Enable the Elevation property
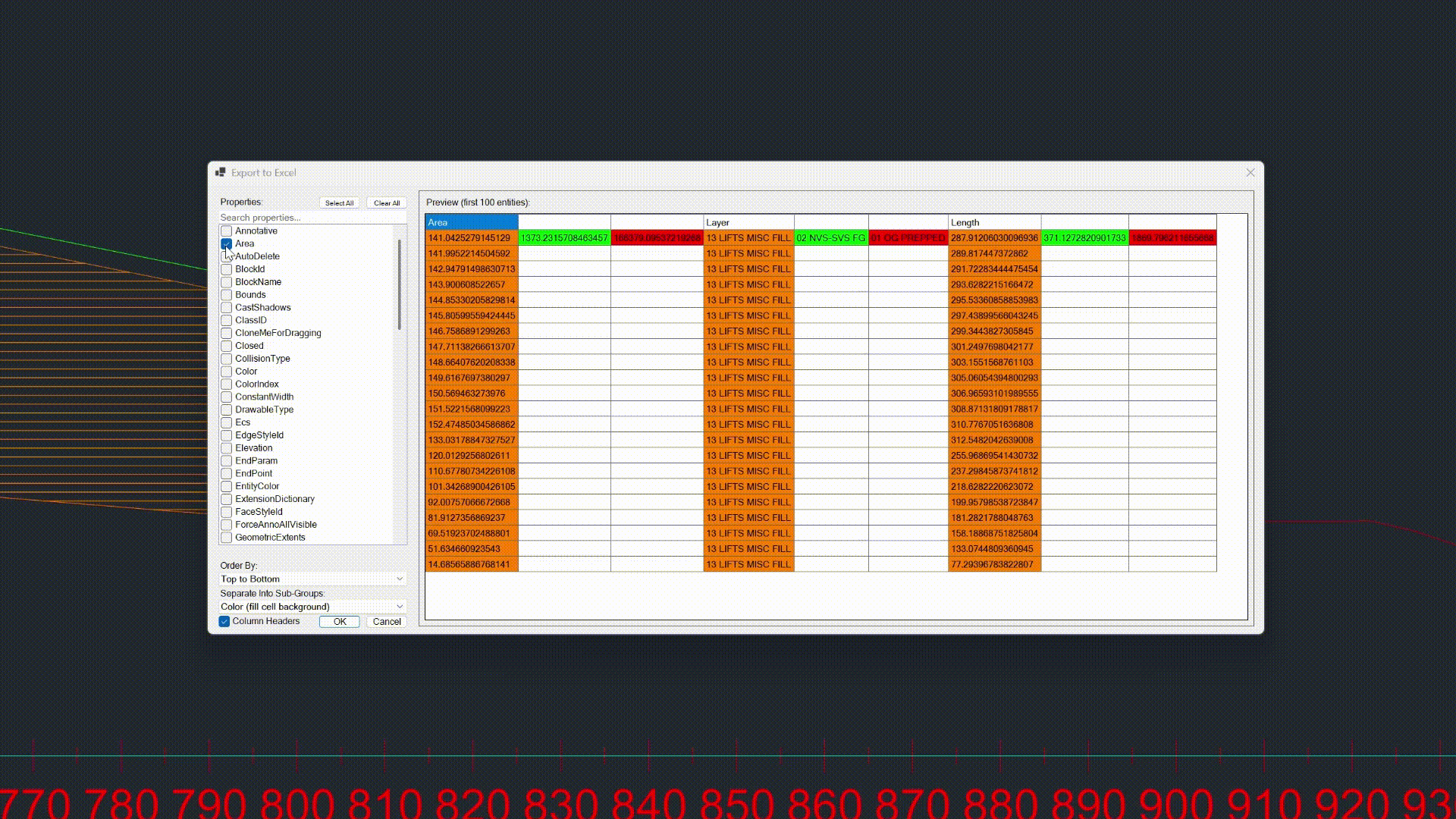1456x819 pixels. tap(226, 447)
